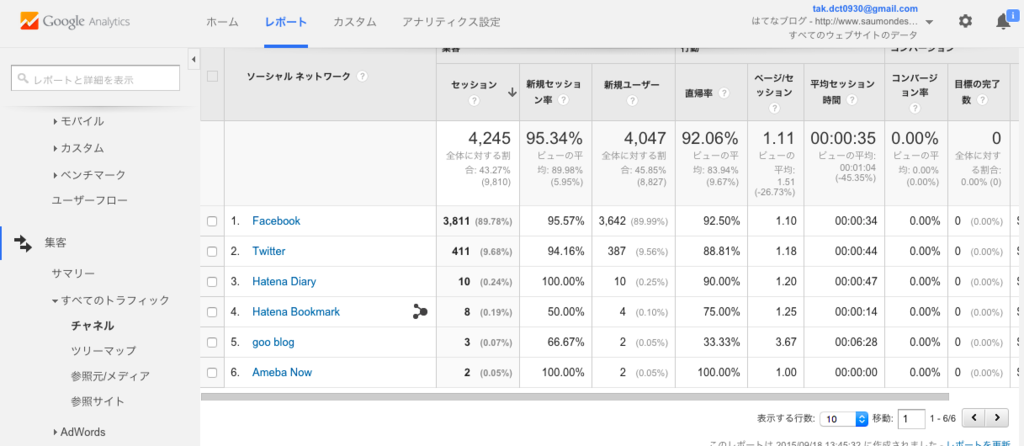1024x446 pixels.
Task: Open ユーザーフロー in the sidebar
Action: [x=89, y=201]
